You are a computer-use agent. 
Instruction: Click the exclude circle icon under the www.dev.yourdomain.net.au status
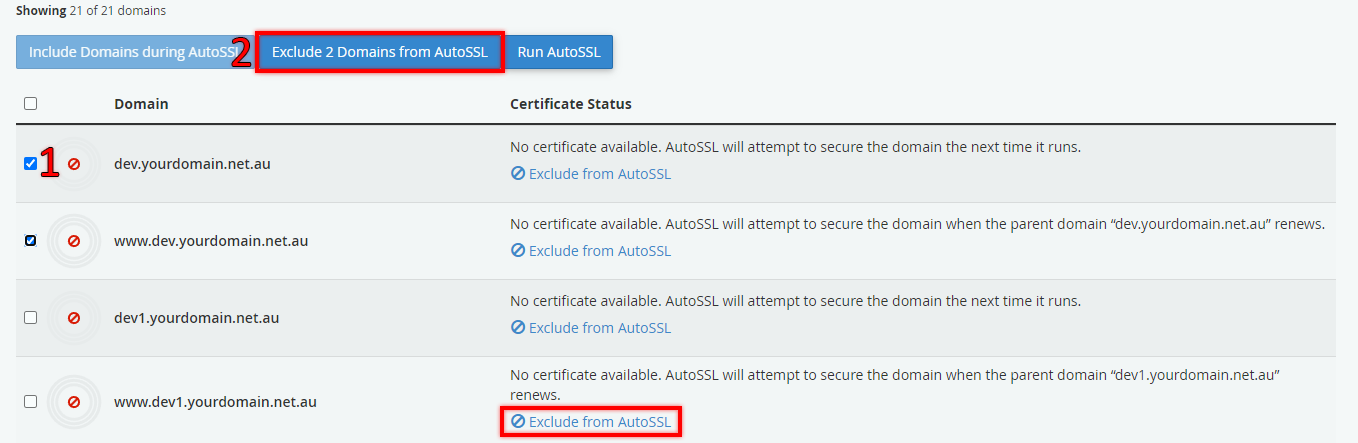(517, 250)
